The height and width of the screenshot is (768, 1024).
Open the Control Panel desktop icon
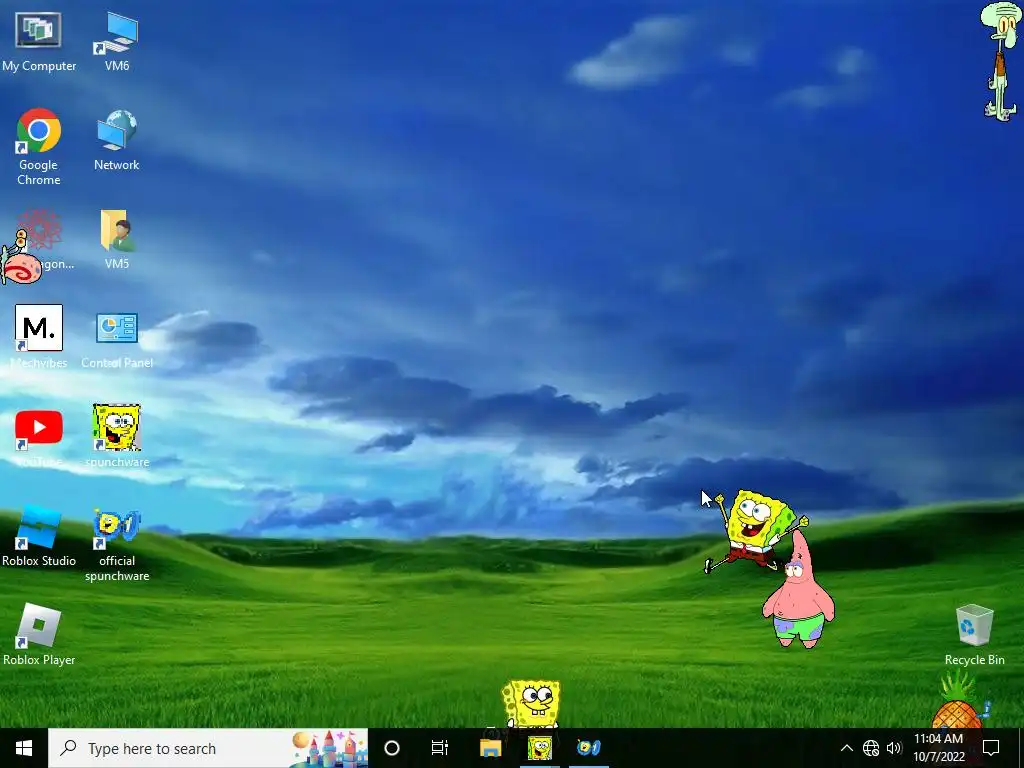117,340
